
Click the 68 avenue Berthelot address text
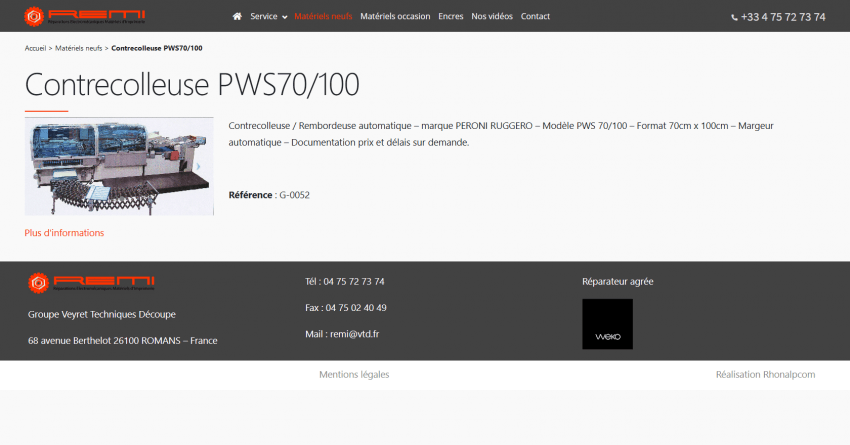(x=123, y=341)
